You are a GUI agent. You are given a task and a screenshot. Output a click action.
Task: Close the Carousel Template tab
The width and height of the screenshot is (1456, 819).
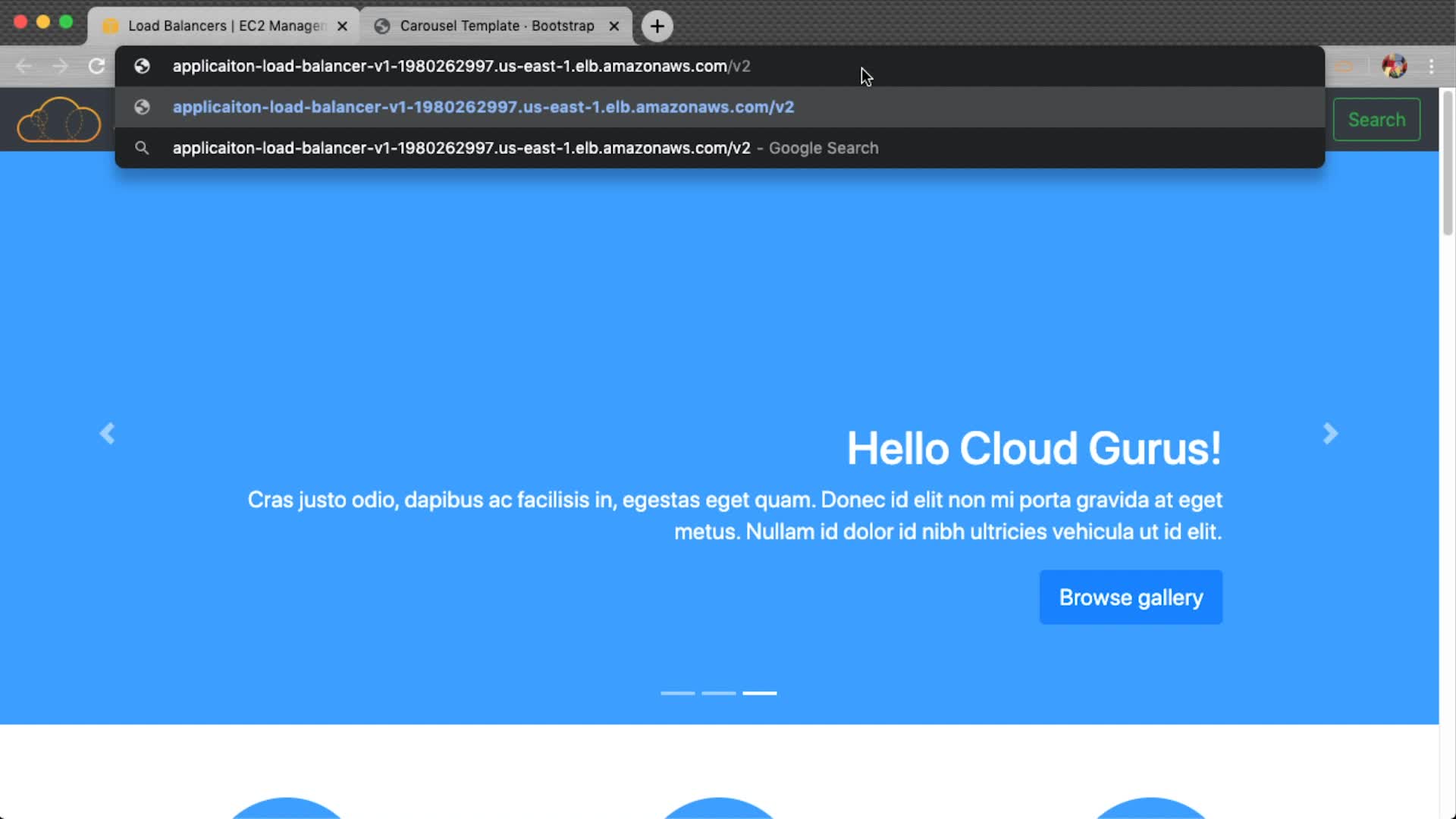click(614, 27)
